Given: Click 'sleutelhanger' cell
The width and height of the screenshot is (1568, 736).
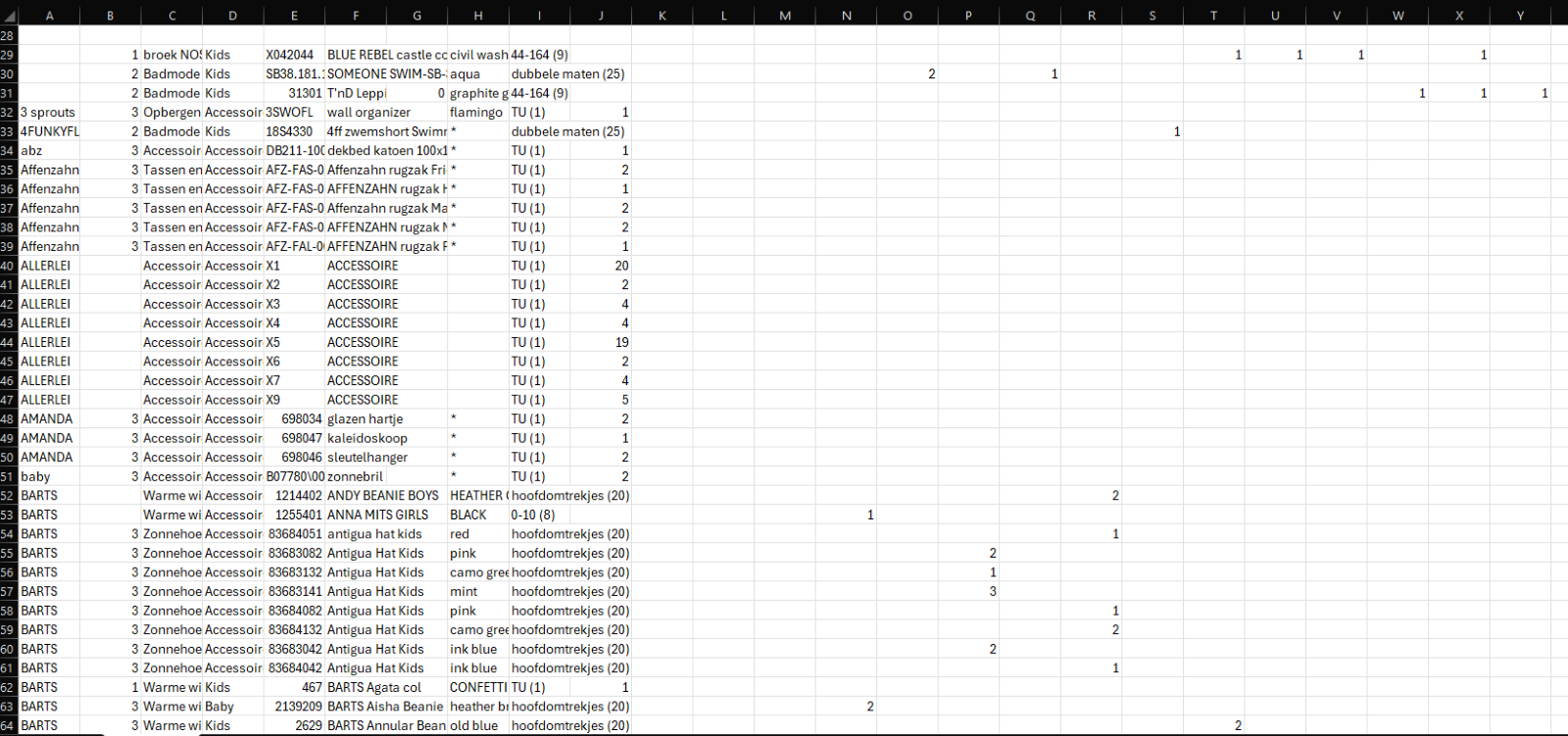Looking at the screenshot, I should click(386, 458).
